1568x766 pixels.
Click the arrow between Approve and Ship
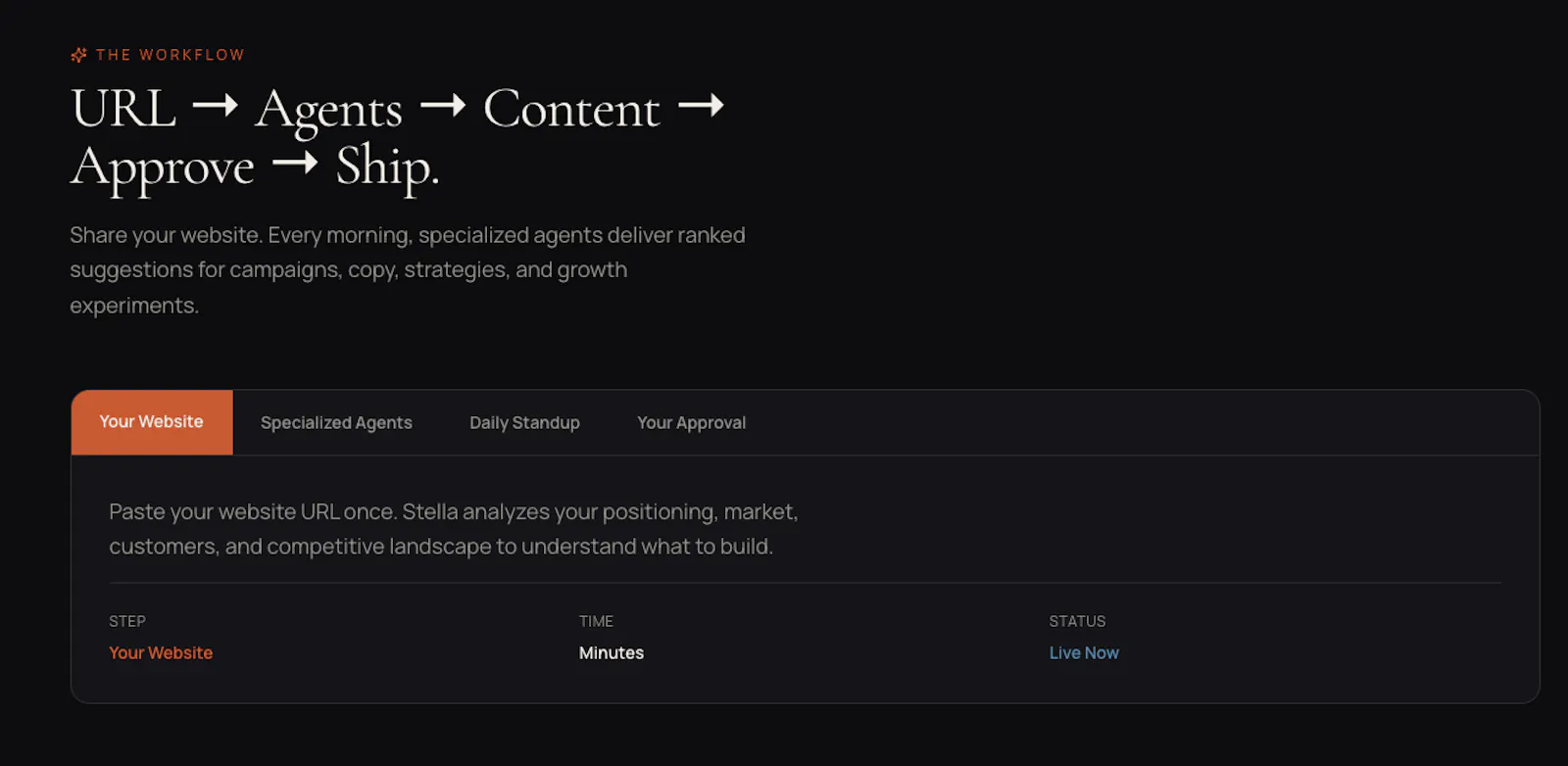(x=295, y=163)
